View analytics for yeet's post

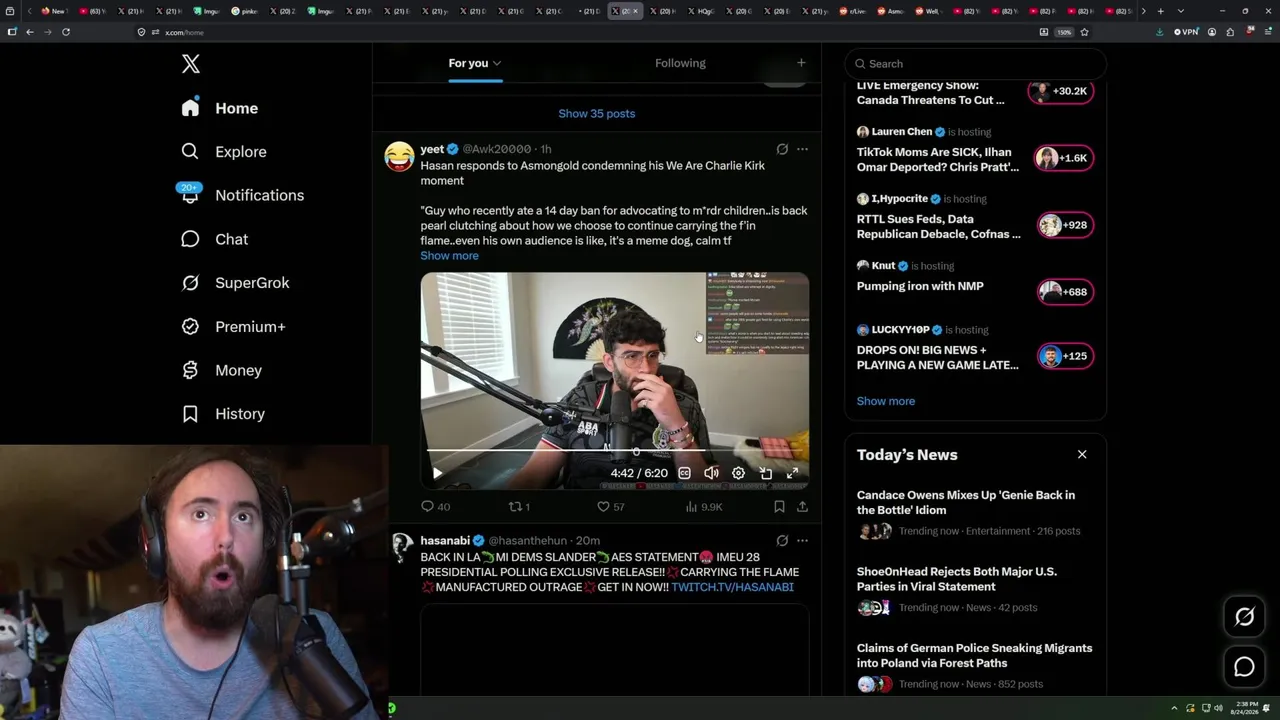704,507
